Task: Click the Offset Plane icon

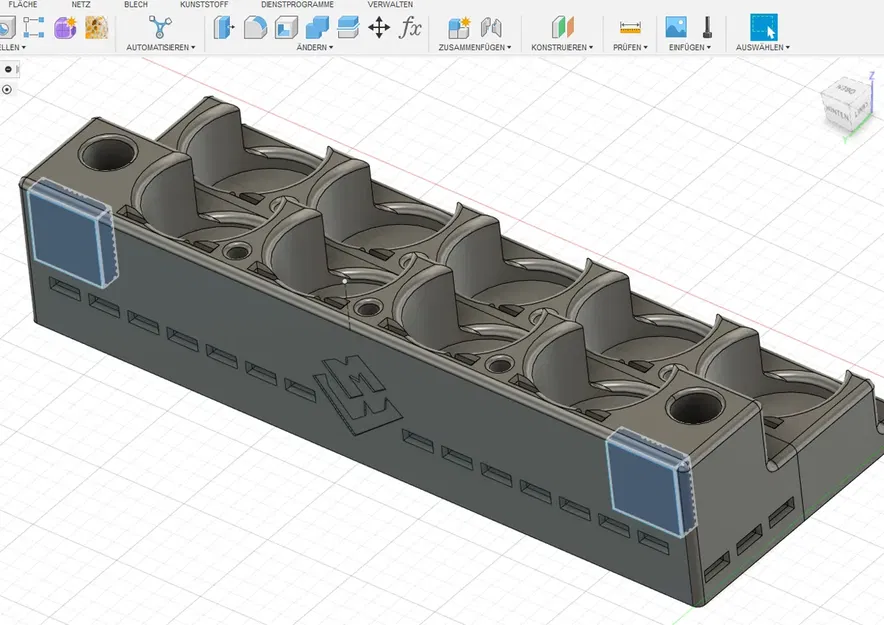Action: tap(563, 27)
